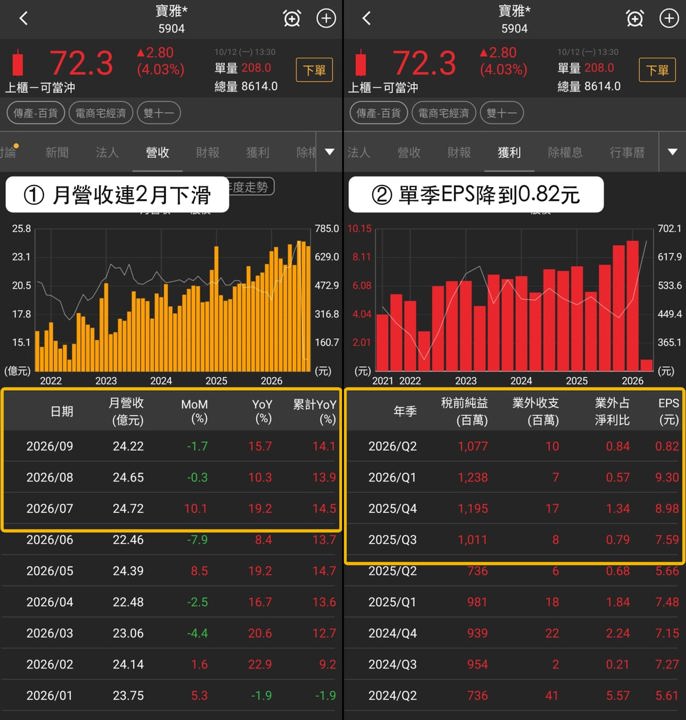Expand tab list arrow in right panel
The height and width of the screenshot is (720, 686).
coord(673,152)
